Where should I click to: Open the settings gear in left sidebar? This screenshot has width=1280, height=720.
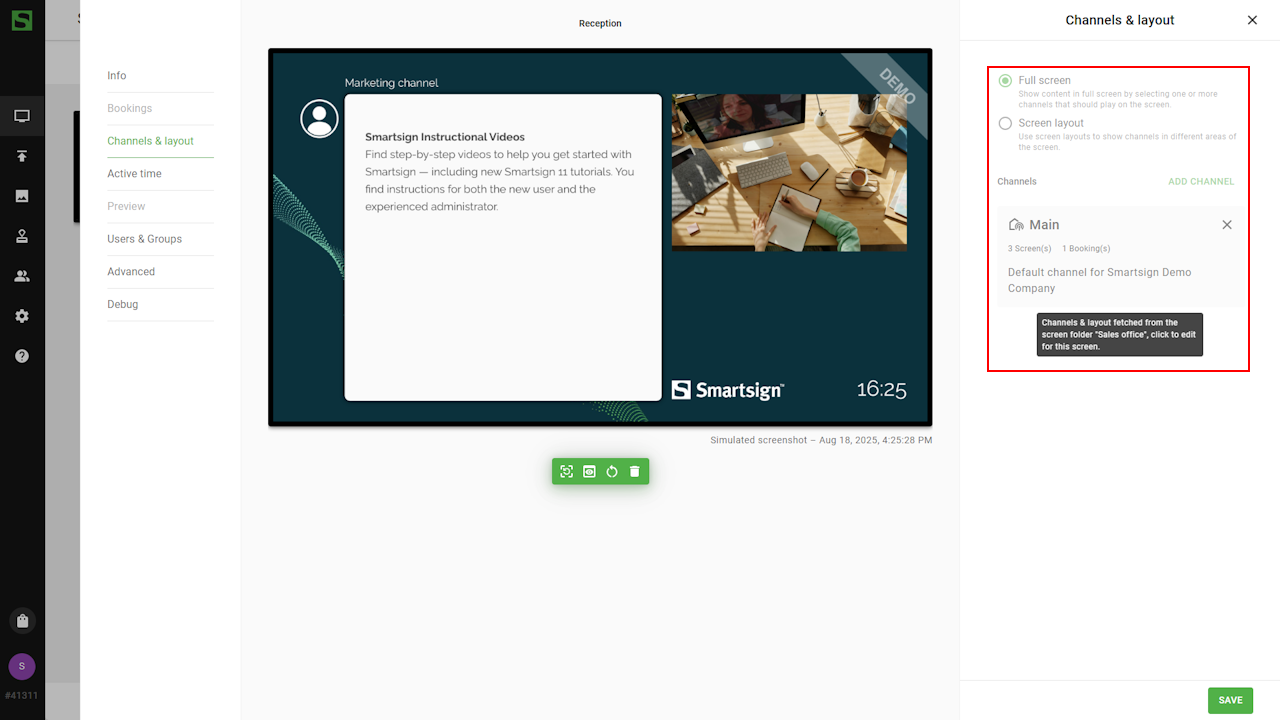click(22, 316)
